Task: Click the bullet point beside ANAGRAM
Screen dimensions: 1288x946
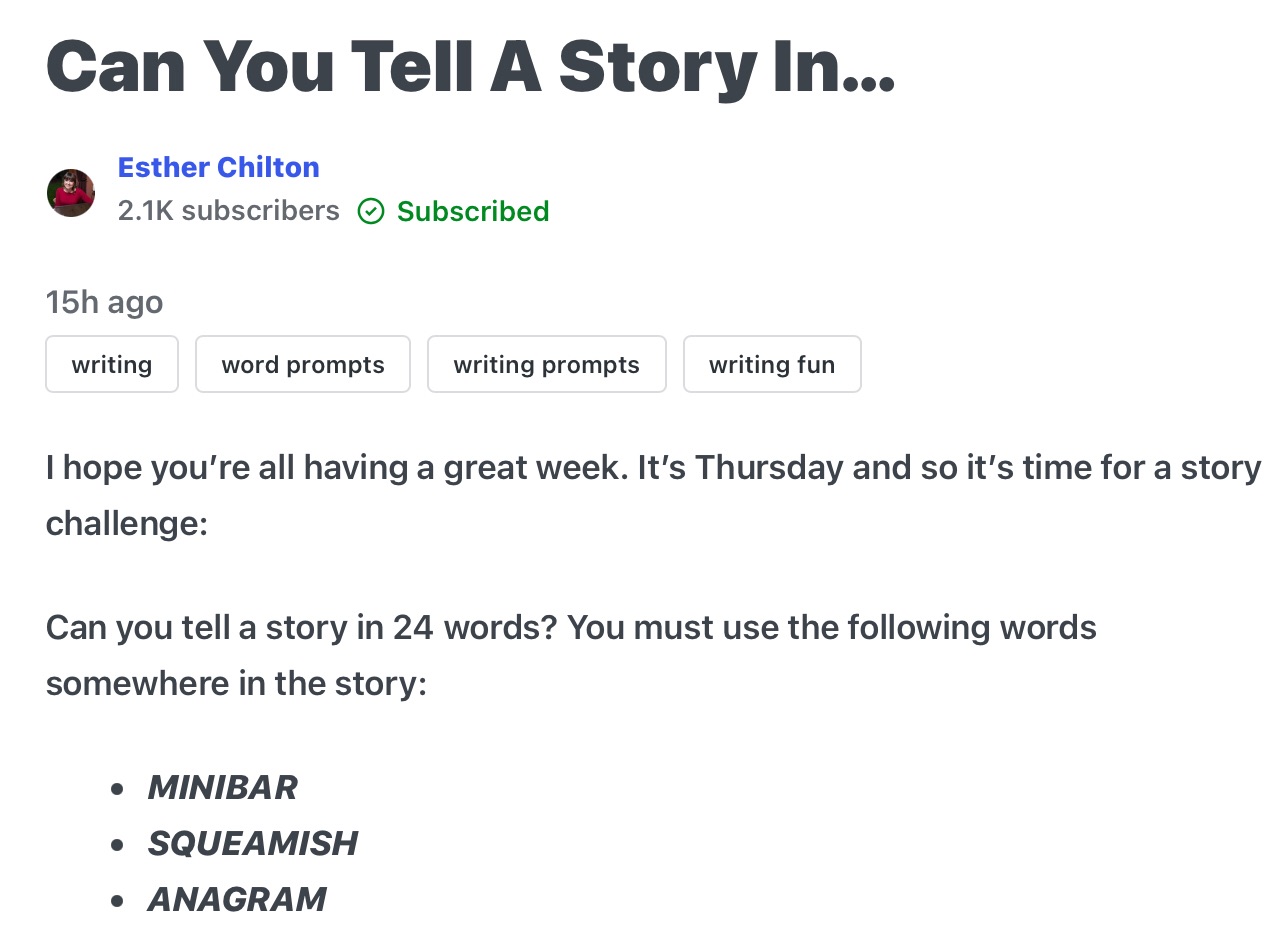Action: coord(118,901)
